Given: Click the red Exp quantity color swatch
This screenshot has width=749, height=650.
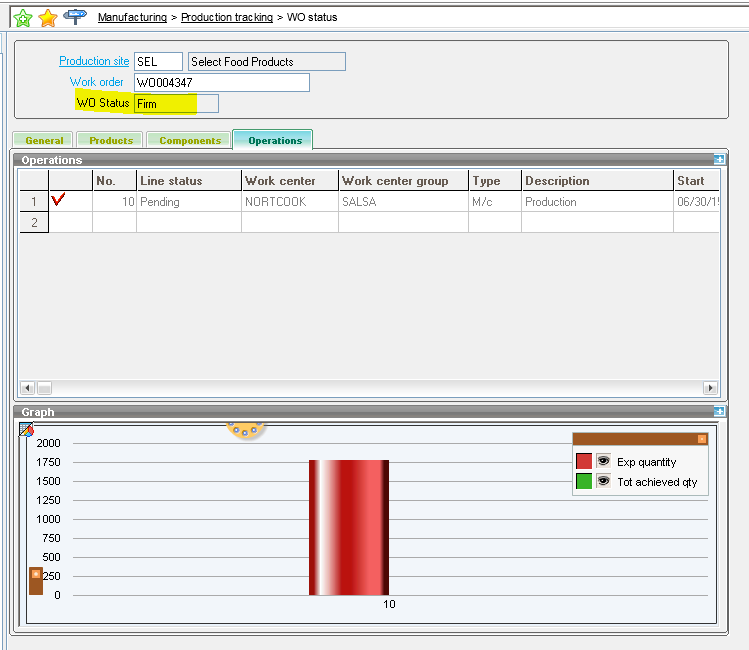Looking at the screenshot, I should click(584, 461).
